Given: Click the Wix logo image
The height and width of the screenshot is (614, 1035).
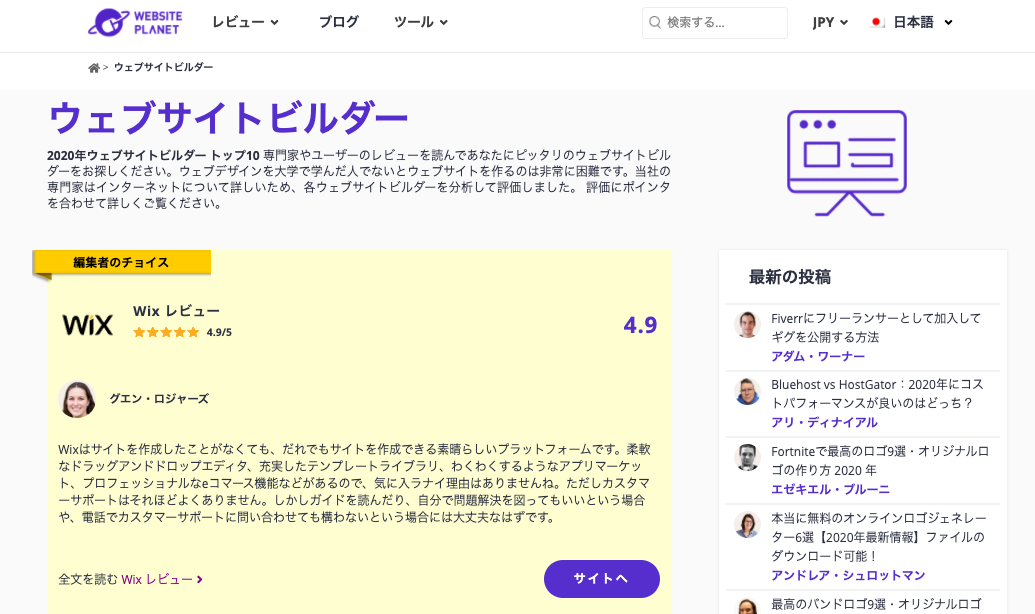Looking at the screenshot, I should 88,324.
